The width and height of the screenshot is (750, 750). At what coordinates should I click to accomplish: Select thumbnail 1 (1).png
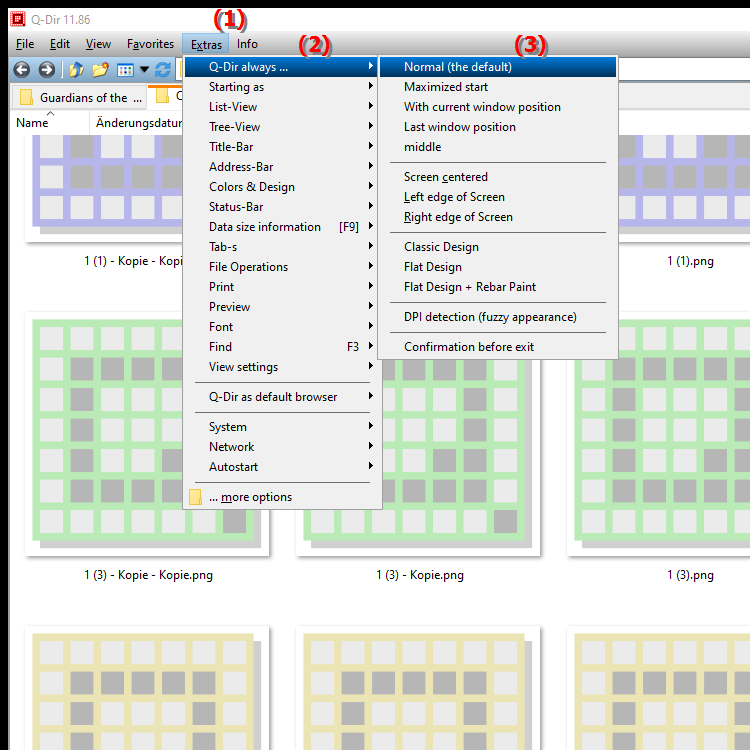point(684,188)
